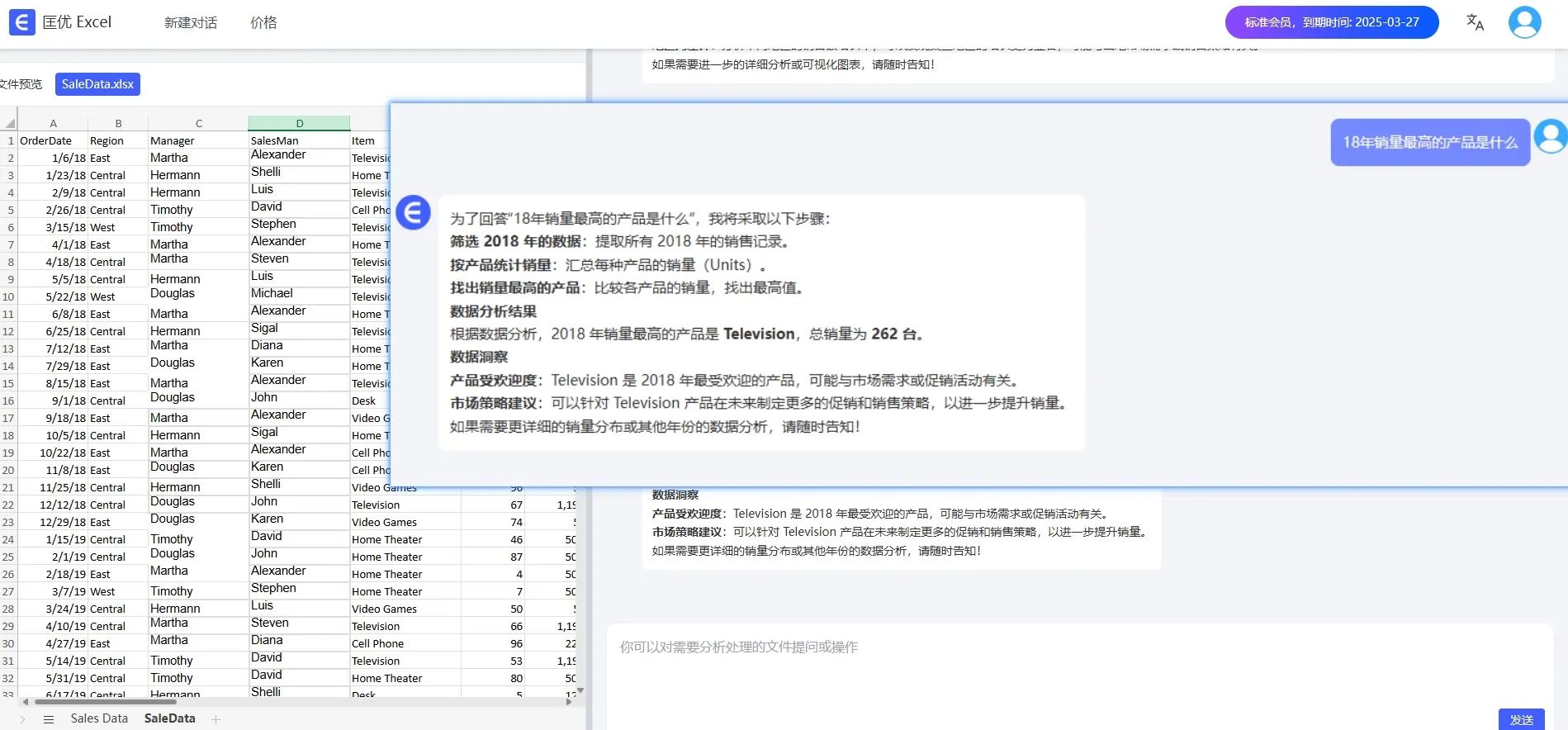1568x730 pixels.
Task: Select column A header
Action: pyautogui.click(x=53, y=123)
